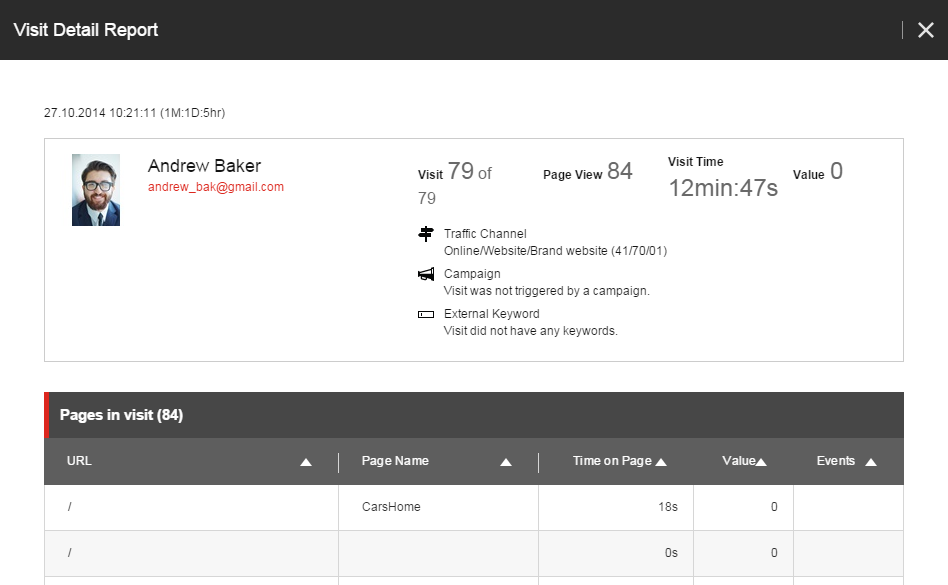Click the Page Name sort arrow
This screenshot has width=948, height=585.
point(507,461)
